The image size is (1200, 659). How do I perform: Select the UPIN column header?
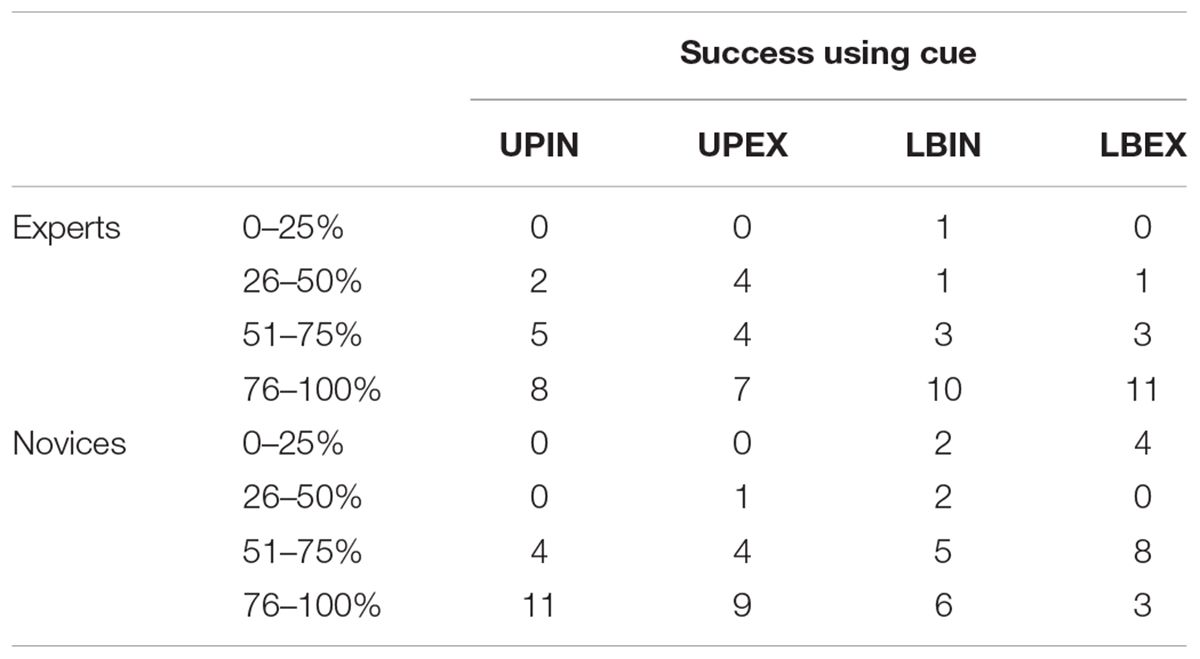pos(539,146)
